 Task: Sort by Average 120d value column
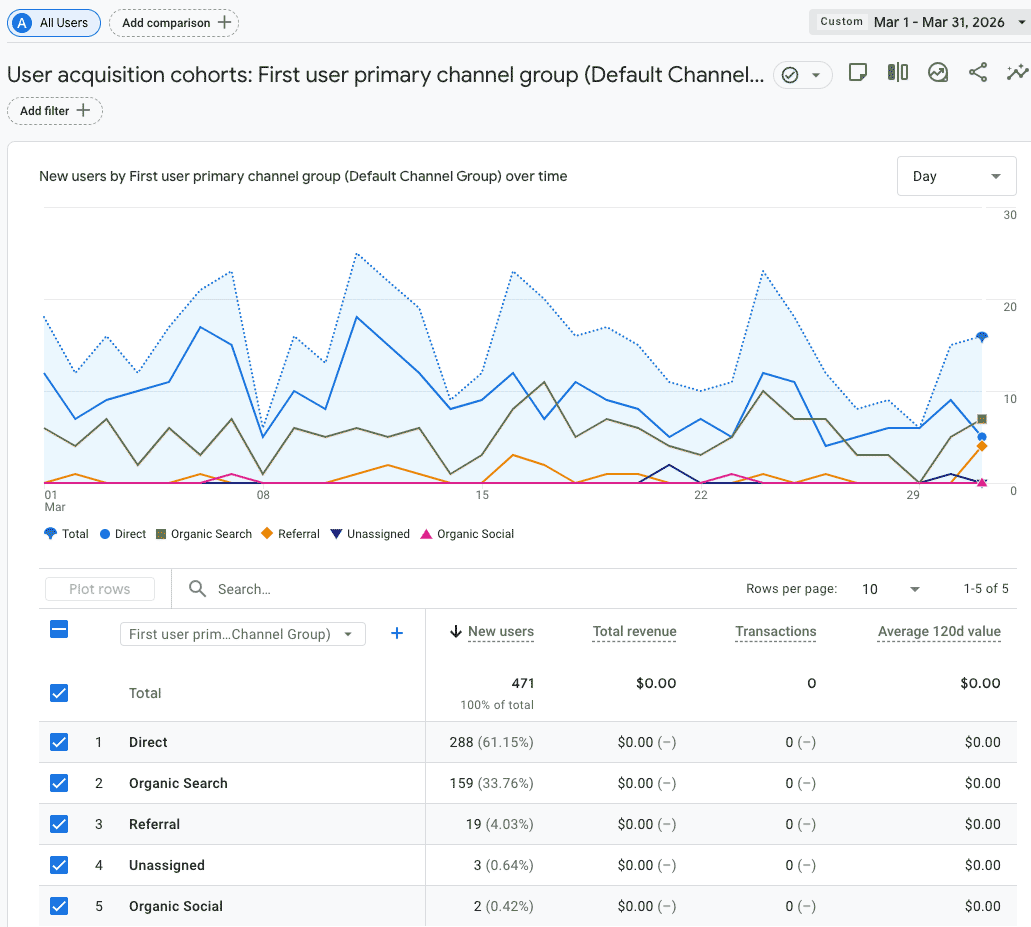(938, 631)
